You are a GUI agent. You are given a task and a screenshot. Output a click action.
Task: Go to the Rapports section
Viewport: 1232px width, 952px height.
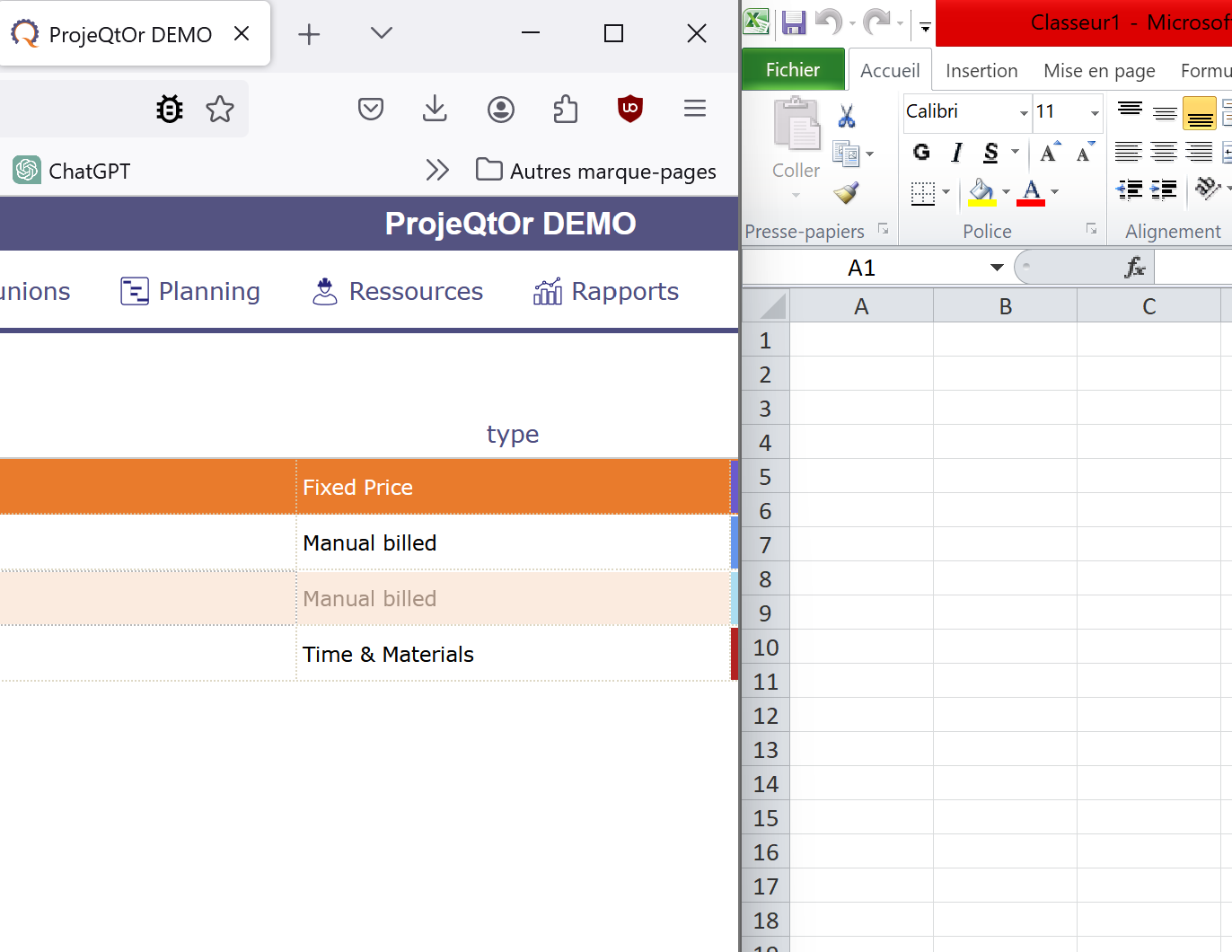606,291
